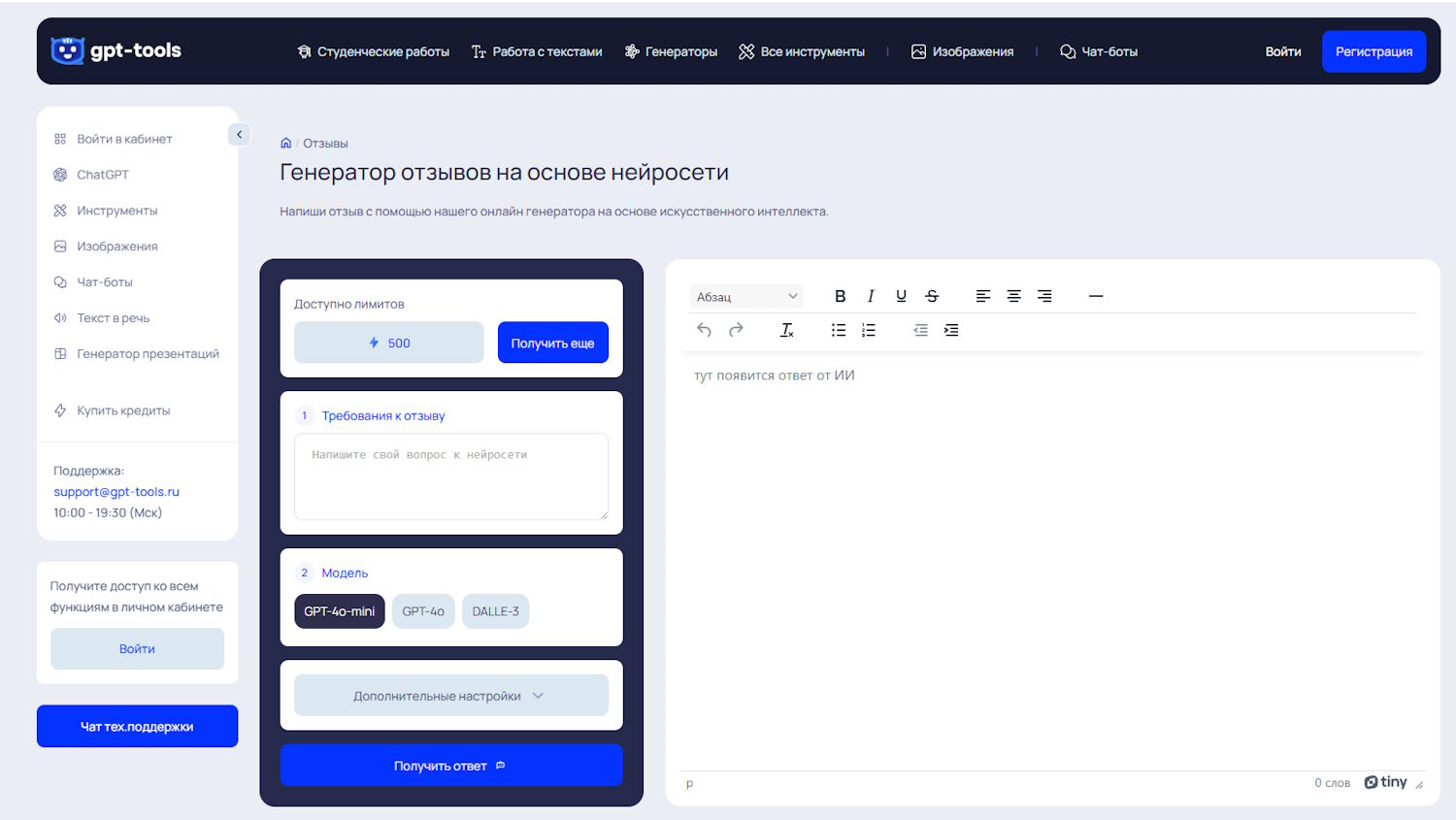Apply strikethrough text formatting

click(x=932, y=296)
